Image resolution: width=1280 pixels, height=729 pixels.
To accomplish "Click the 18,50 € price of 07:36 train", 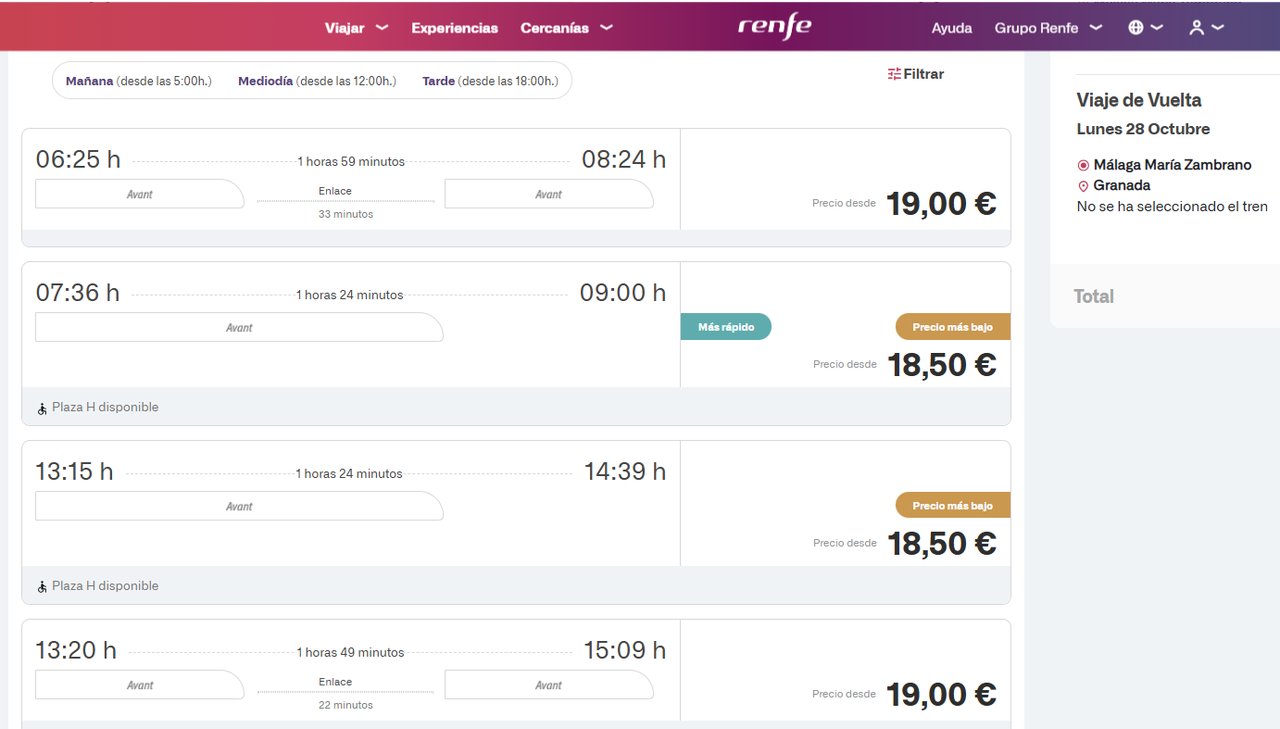I will pyautogui.click(x=942, y=365).
